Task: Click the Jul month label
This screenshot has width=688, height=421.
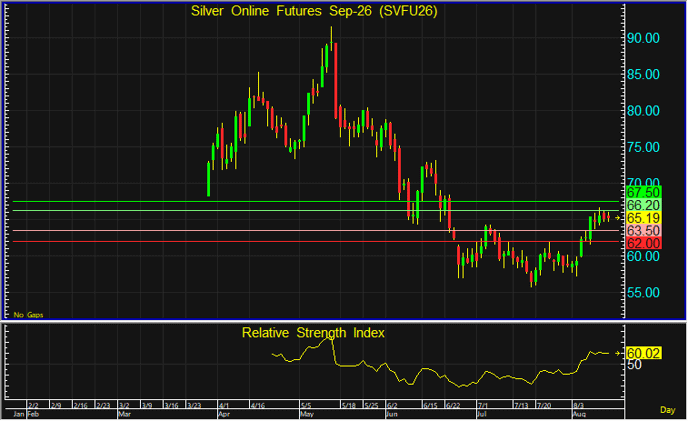Action: 483,414
